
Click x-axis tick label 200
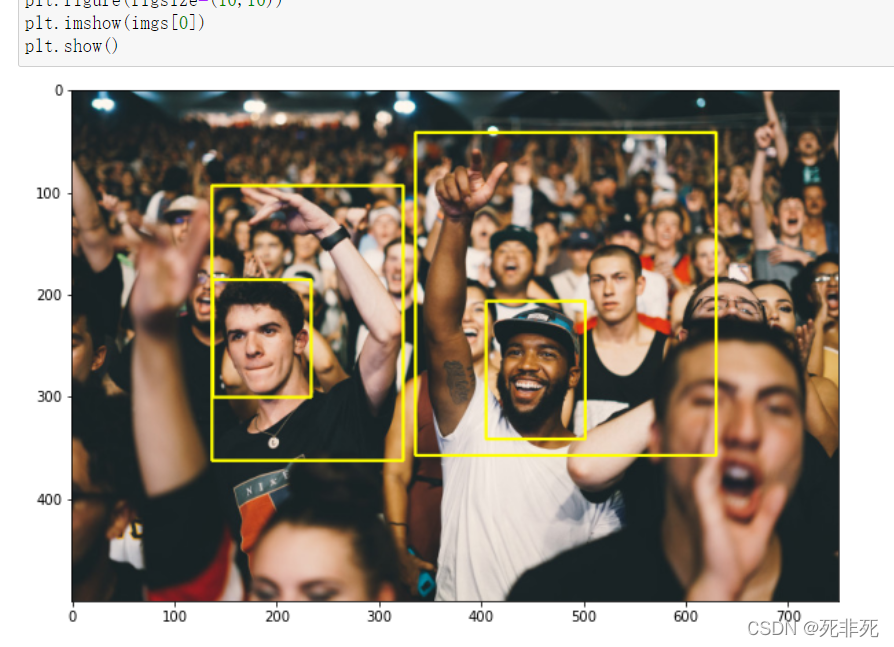(x=277, y=616)
